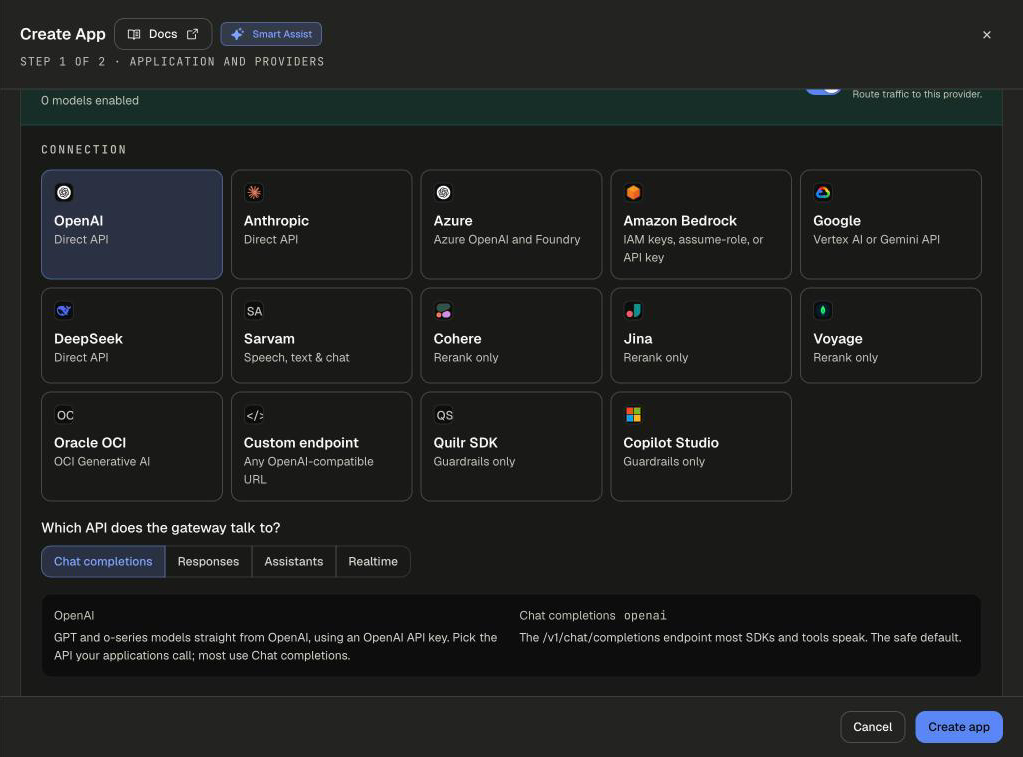The width and height of the screenshot is (1023, 757).
Task: Click the 'Which API does the gateway talk to?' heading
Action: click(x=160, y=527)
